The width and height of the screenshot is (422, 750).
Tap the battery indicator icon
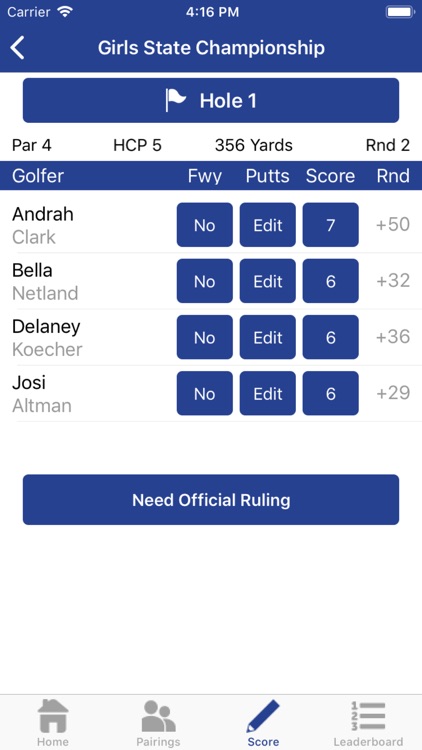pos(400,12)
